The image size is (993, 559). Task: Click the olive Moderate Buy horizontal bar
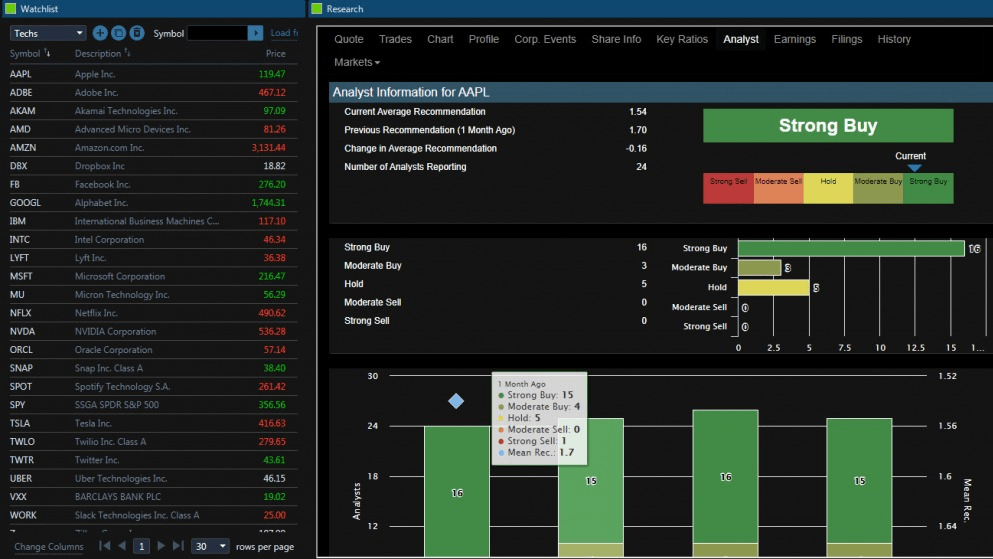[759, 268]
